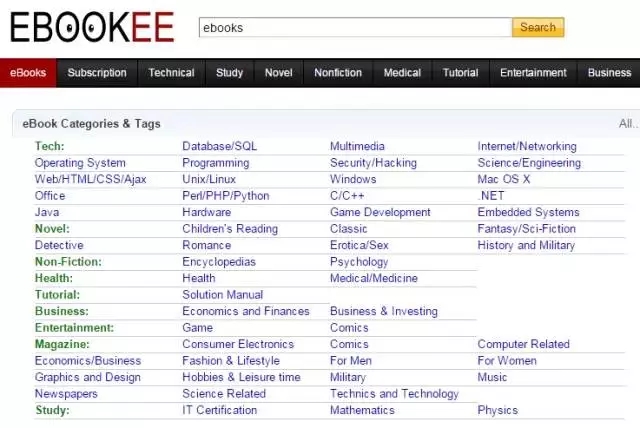The image size is (640, 428).
Task: Open the Embedded Systems category
Action: [x=529, y=212]
